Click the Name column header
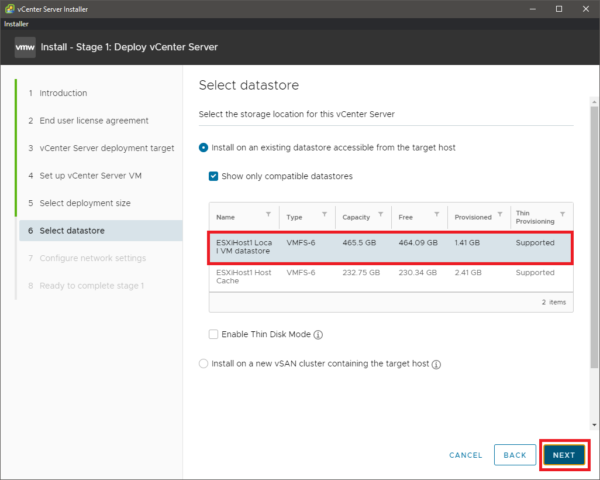600x480 pixels. coord(225,217)
